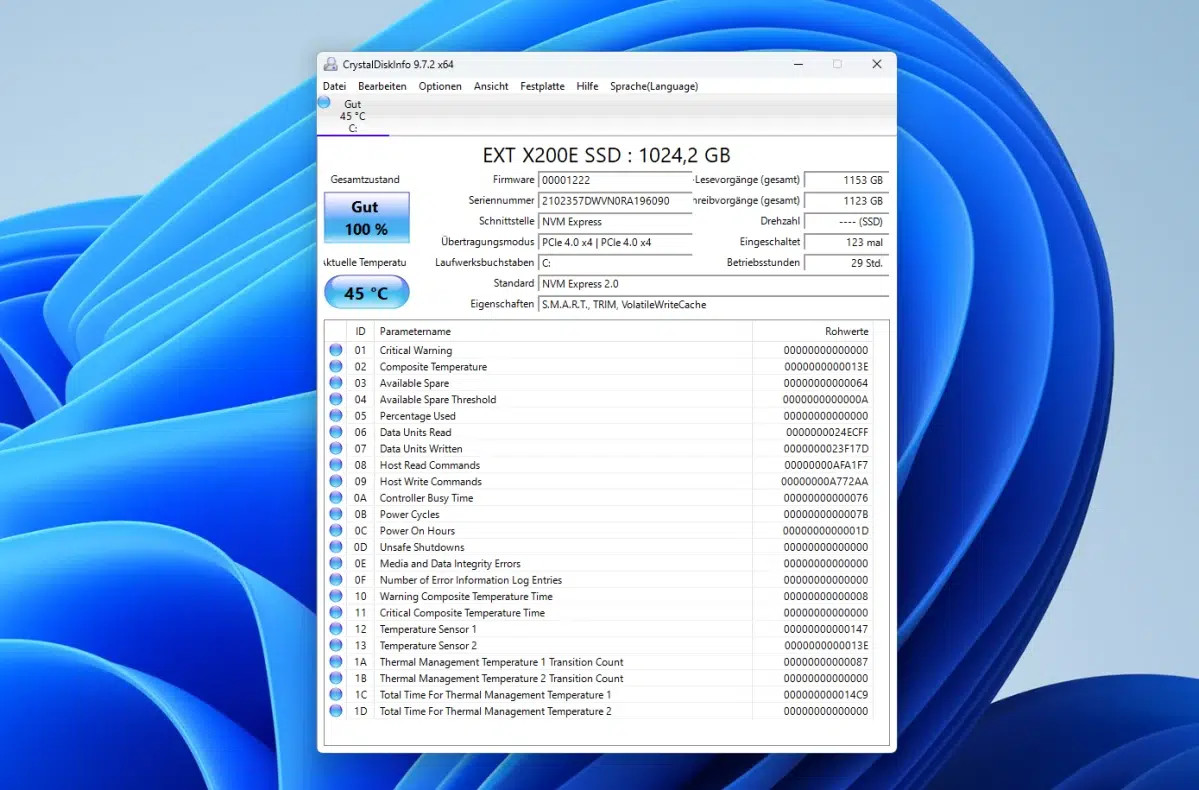This screenshot has height=790, width=1199.
Task: Click the Gut 100 % health status button
Action: click(x=366, y=218)
